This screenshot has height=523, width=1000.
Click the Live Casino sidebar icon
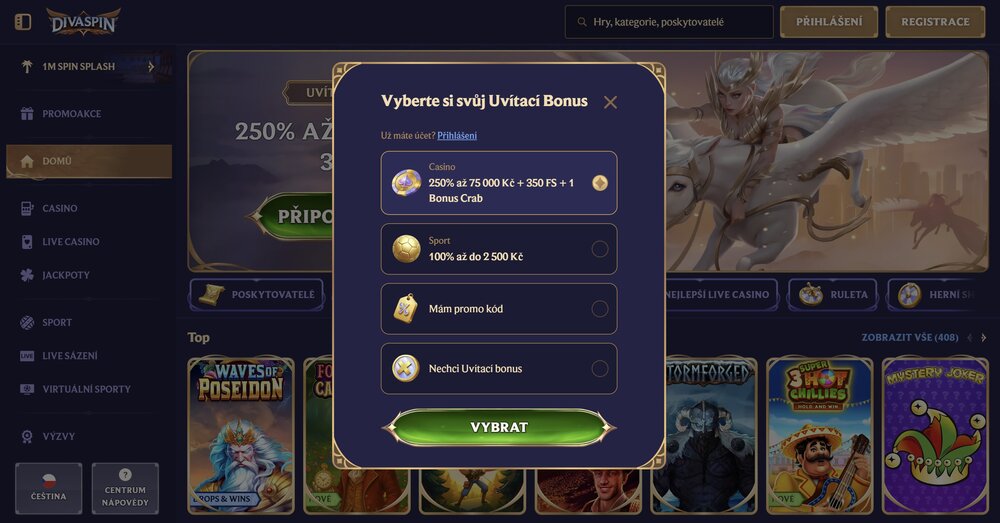click(x=27, y=242)
